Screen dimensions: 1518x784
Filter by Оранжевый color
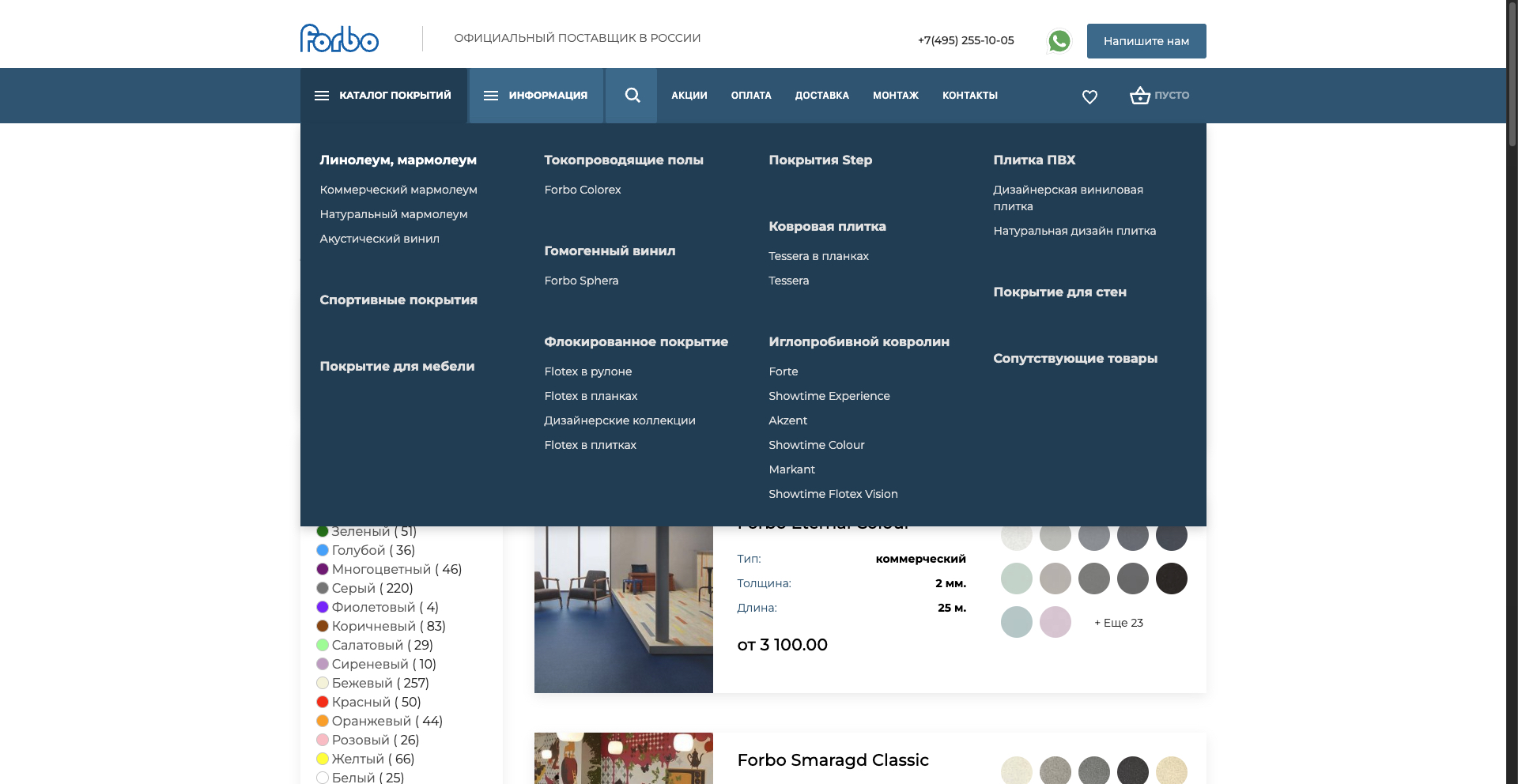(379, 721)
